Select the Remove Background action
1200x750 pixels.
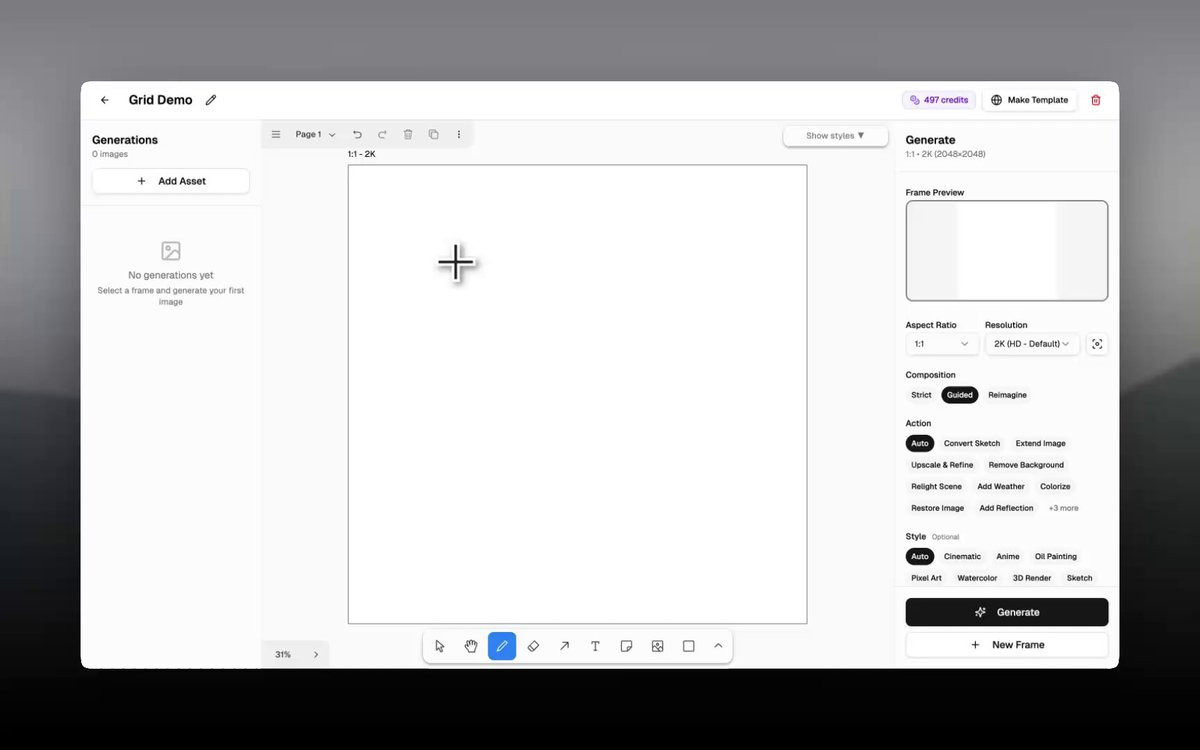pyautogui.click(x=1026, y=465)
